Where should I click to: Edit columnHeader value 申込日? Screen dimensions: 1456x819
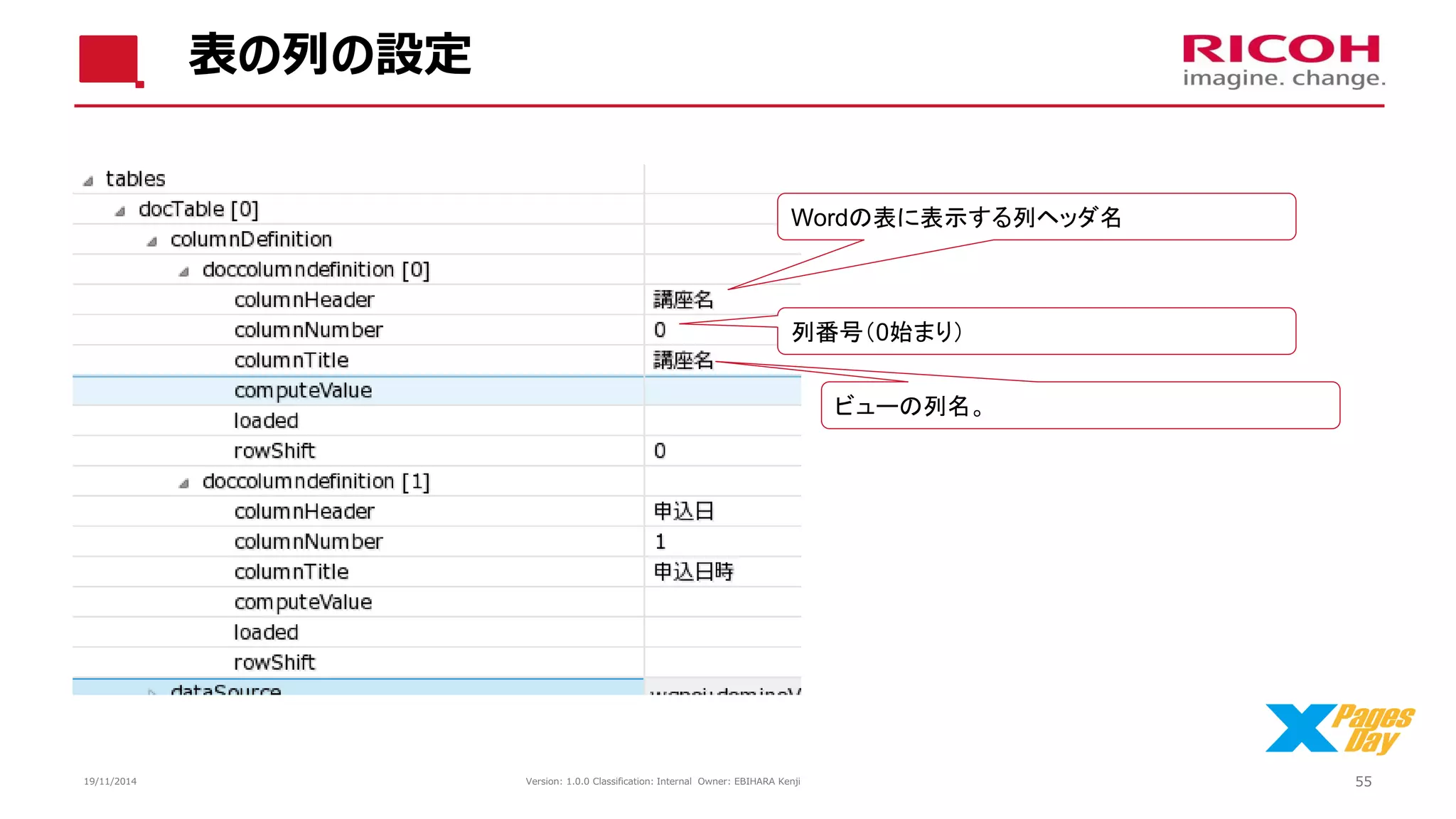683,511
